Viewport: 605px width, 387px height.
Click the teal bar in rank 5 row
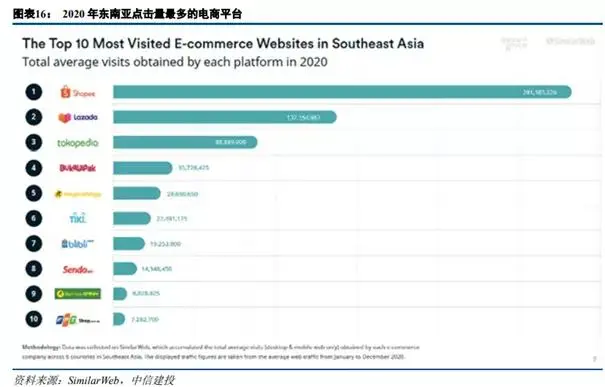point(137,193)
